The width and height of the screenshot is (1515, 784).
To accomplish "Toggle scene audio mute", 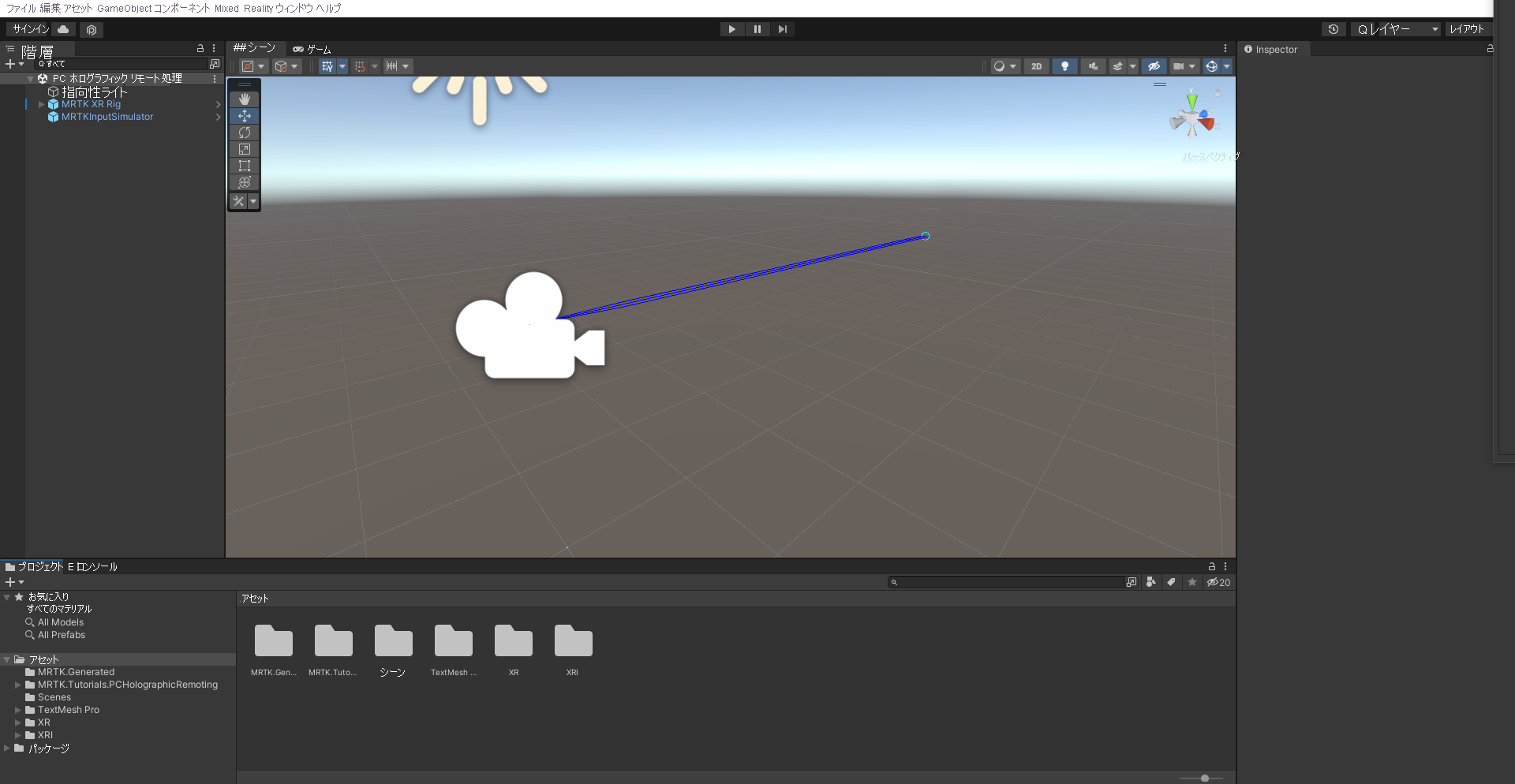I will (x=1093, y=66).
